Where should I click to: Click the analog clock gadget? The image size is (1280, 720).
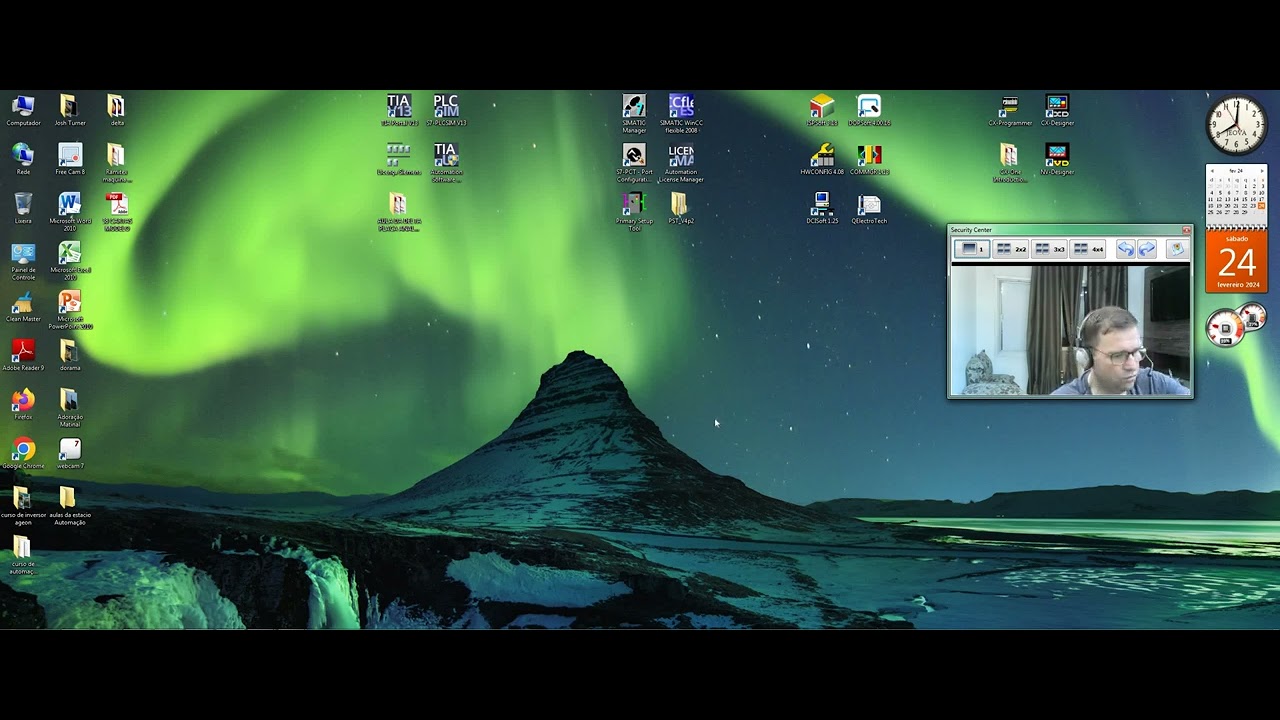pyautogui.click(x=1237, y=126)
